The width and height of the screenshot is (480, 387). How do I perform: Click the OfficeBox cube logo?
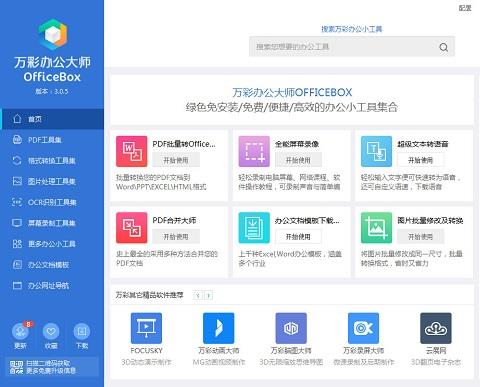[x=53, y=34]
